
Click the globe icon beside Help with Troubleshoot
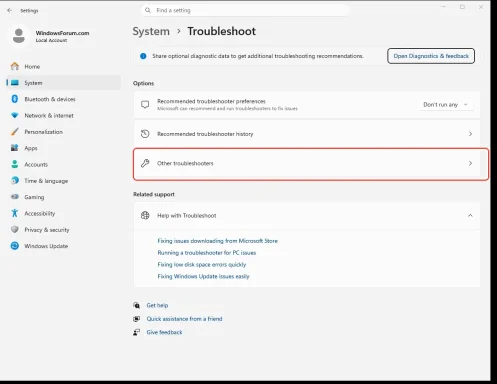tap(145, 215)
